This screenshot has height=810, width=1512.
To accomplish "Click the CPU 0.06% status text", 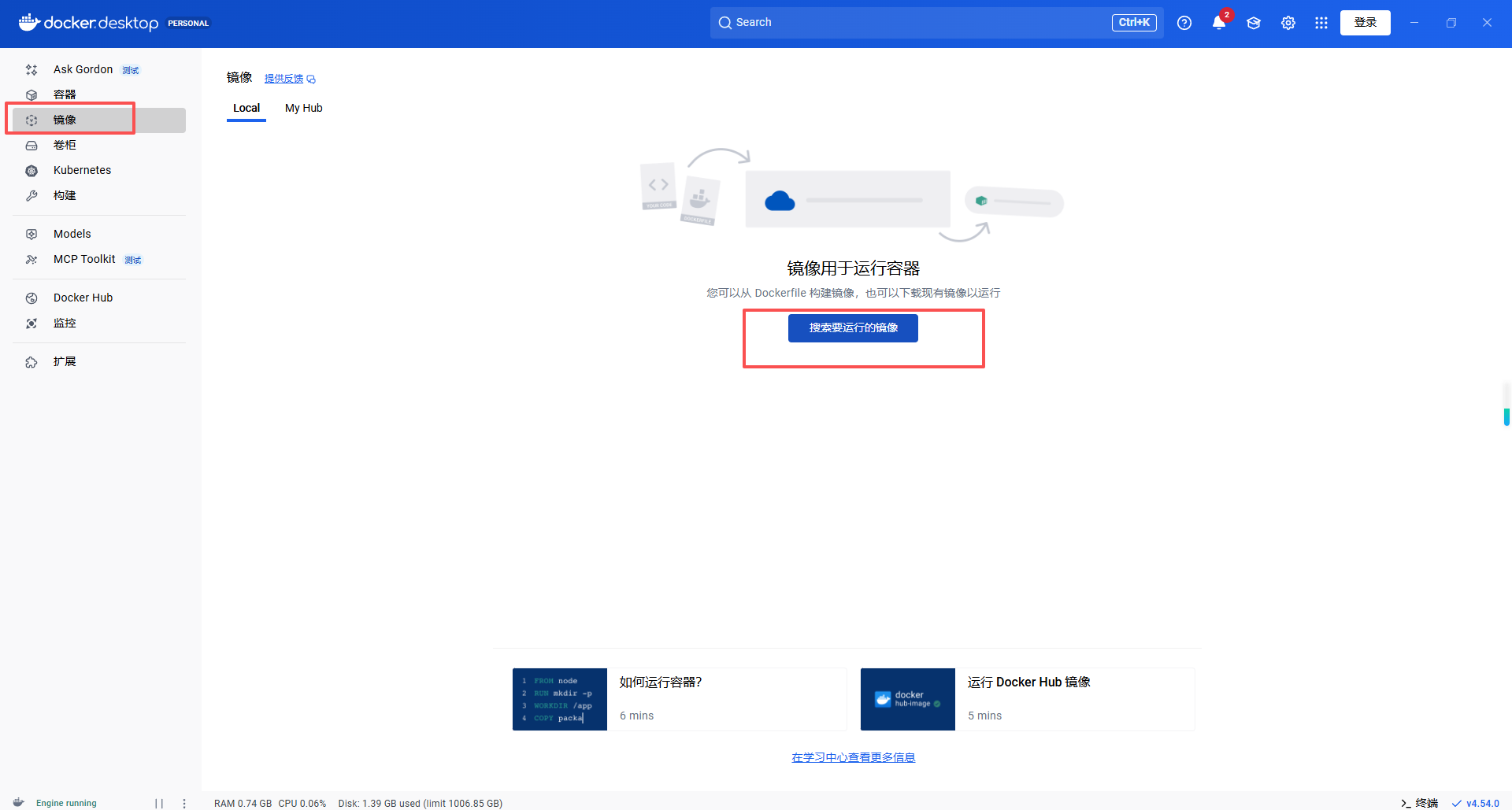I will [302, 803].
